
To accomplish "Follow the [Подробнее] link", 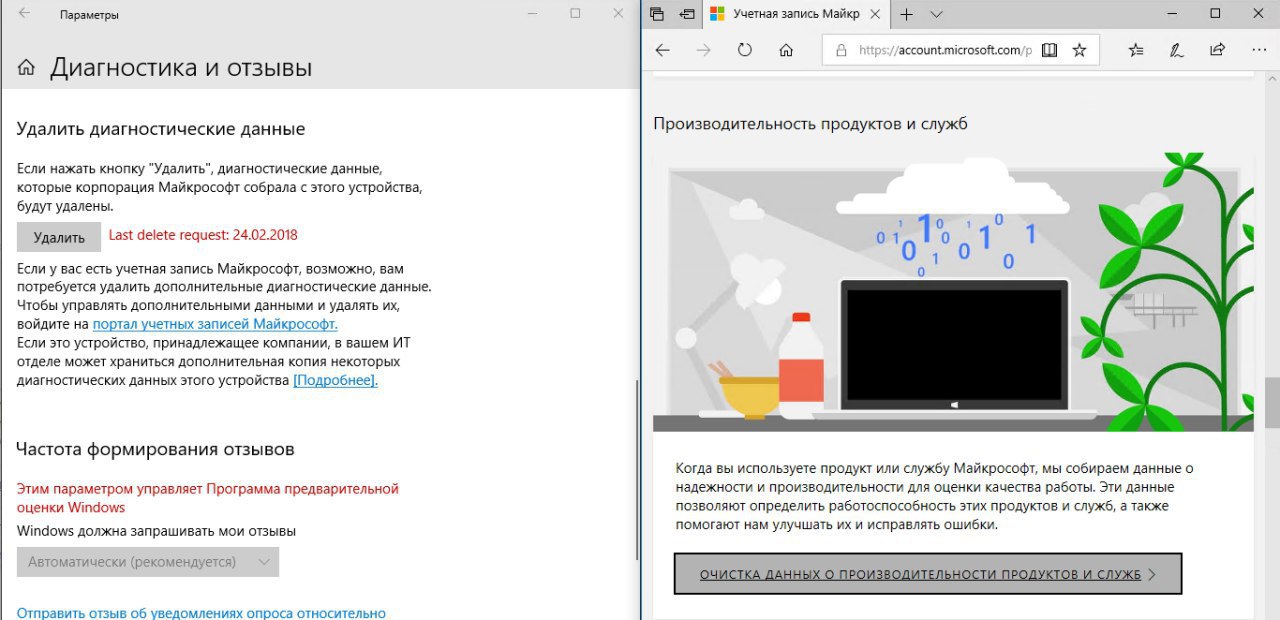I will pos(335,380).
